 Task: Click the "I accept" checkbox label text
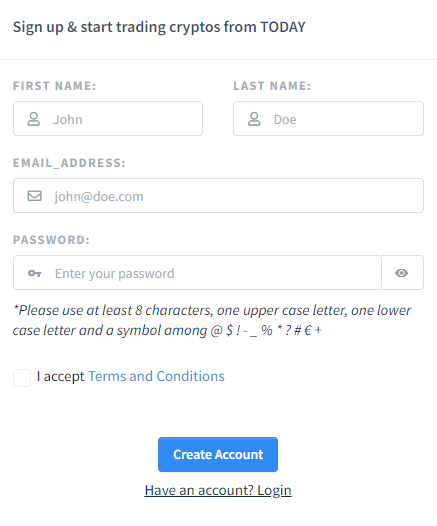pyautogui.click(x=60, y=376)
